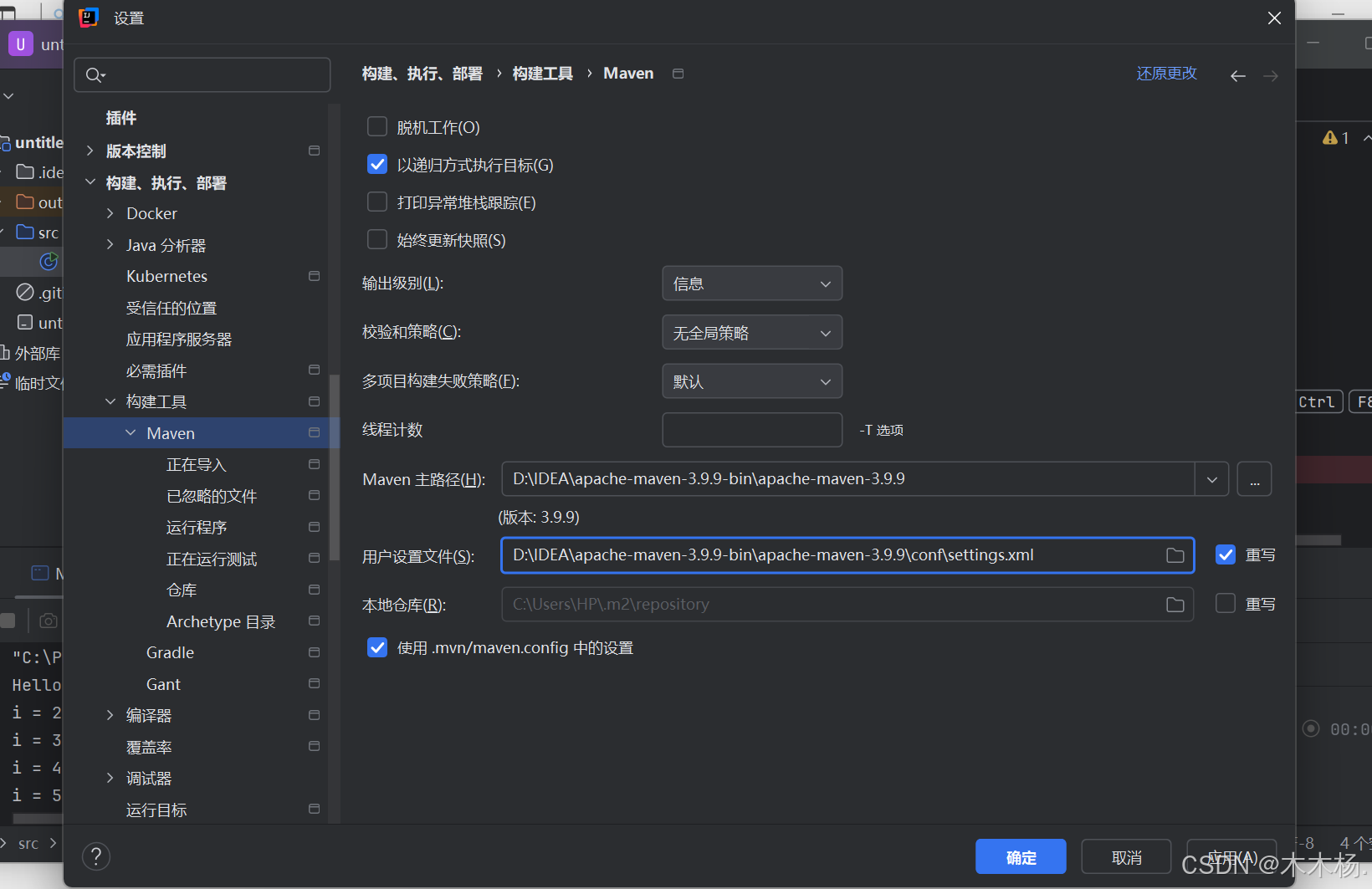Image resolution: width=1372 pixels, height=889 pixels.
Task: Click the project-level icon next to Kubernetes
Action: [x=315, y=276]
